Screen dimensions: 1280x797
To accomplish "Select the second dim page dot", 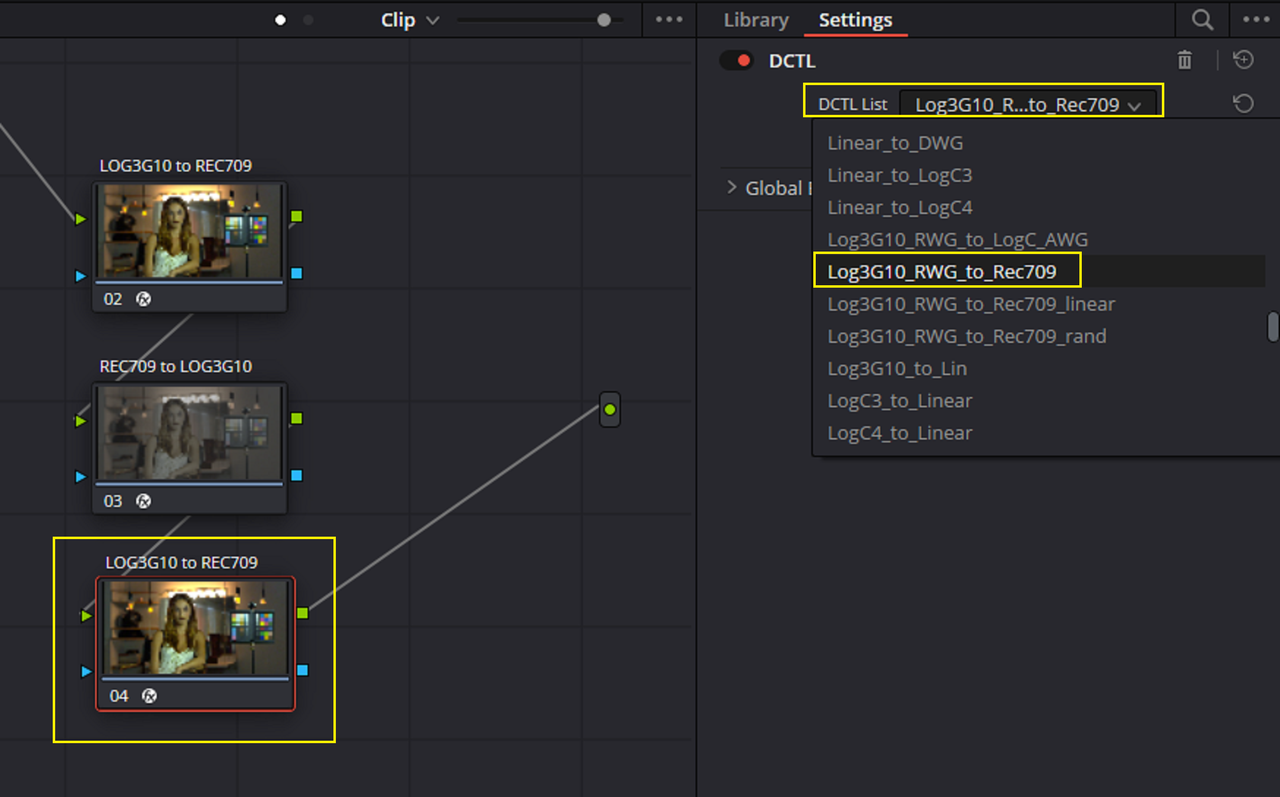I will coord(308,20).
